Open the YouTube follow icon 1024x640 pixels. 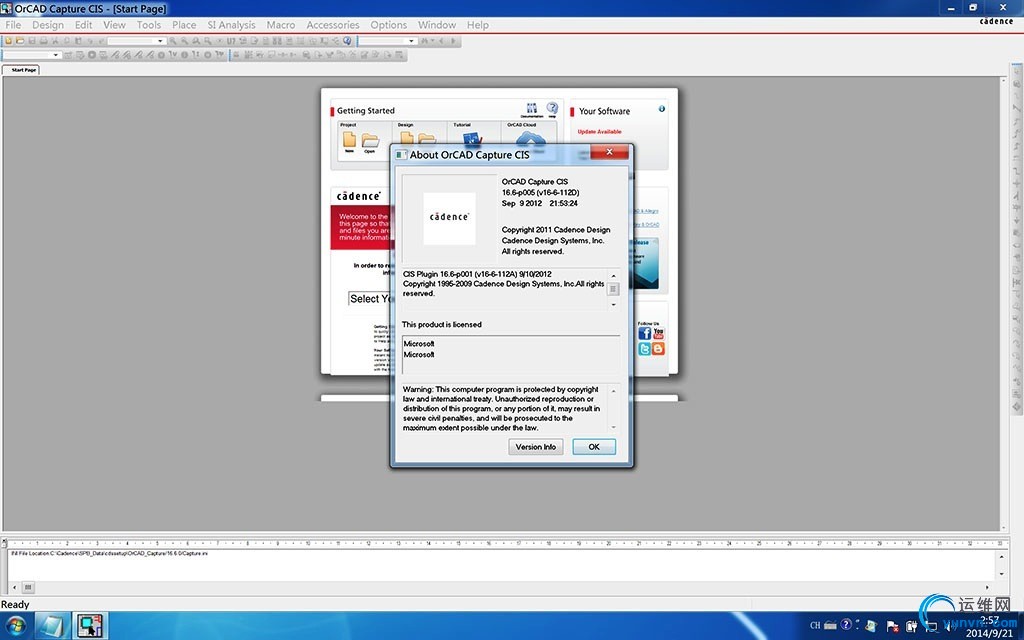click(x=658, y=334)
